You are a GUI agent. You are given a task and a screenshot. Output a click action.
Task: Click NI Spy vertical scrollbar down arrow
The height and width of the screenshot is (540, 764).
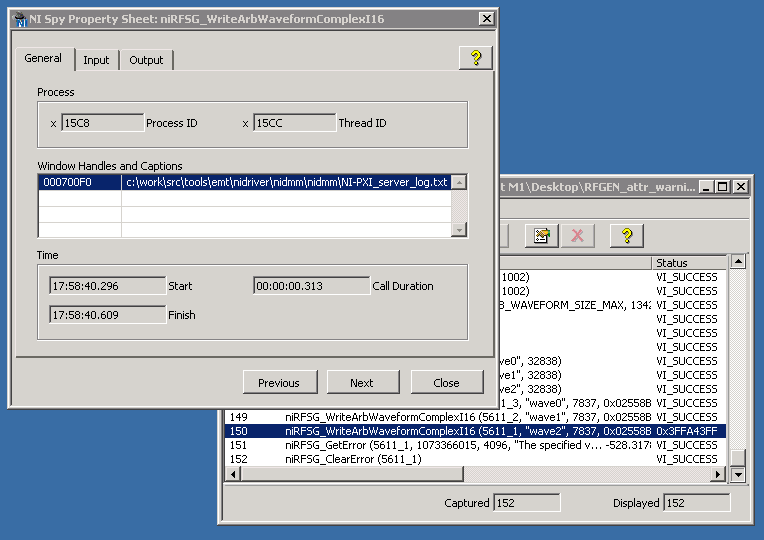(738, 475)
